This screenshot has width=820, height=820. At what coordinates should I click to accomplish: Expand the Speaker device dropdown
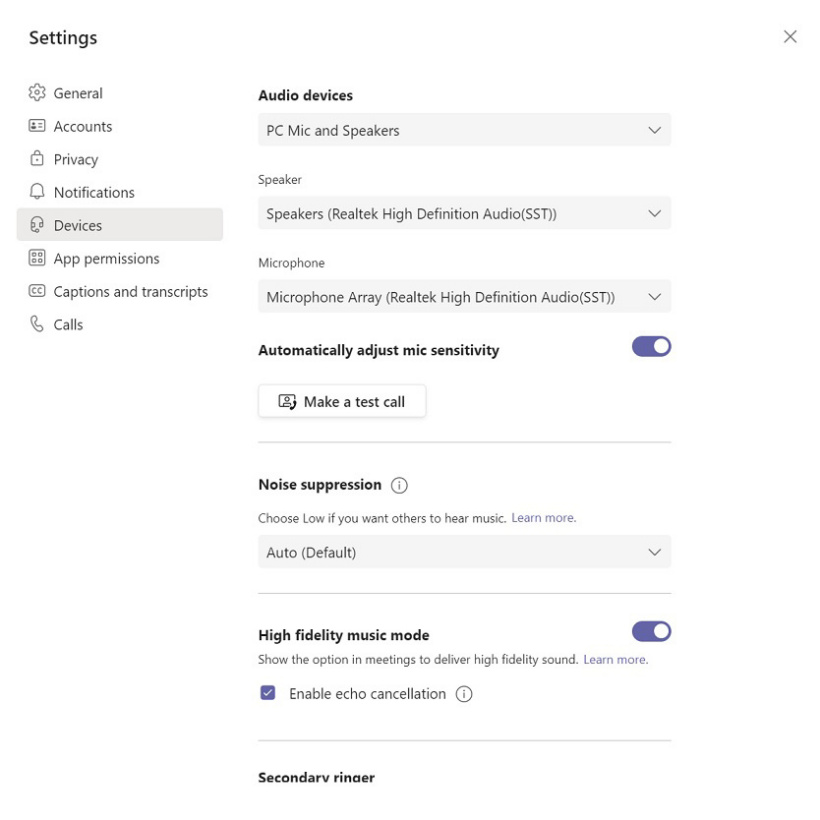(464, 213)
